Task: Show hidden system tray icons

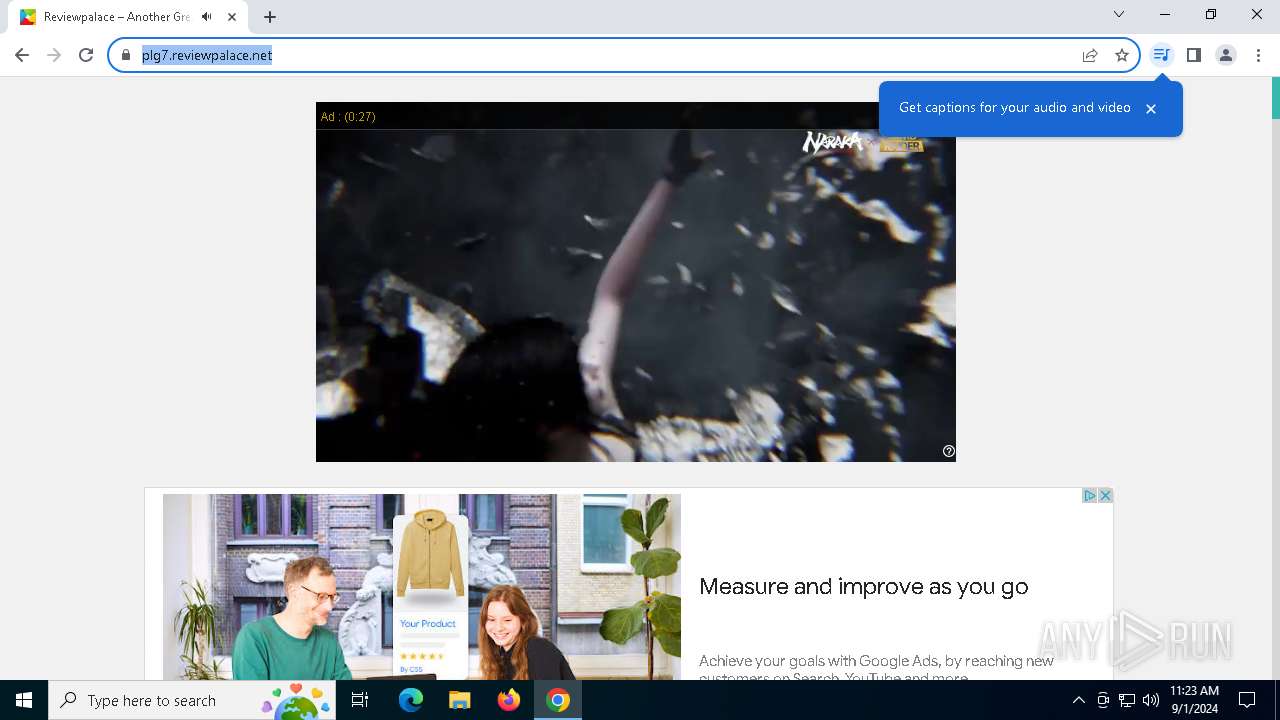Action: tap(1078, 700)
